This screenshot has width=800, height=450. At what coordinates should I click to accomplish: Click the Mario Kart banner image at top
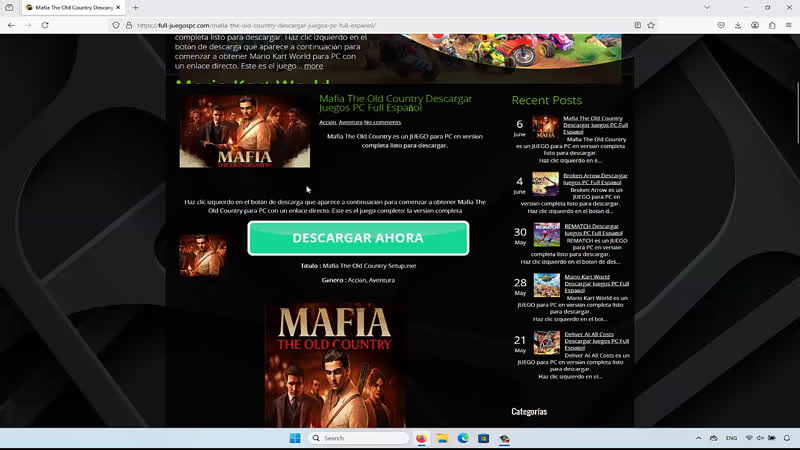[510, 51]
